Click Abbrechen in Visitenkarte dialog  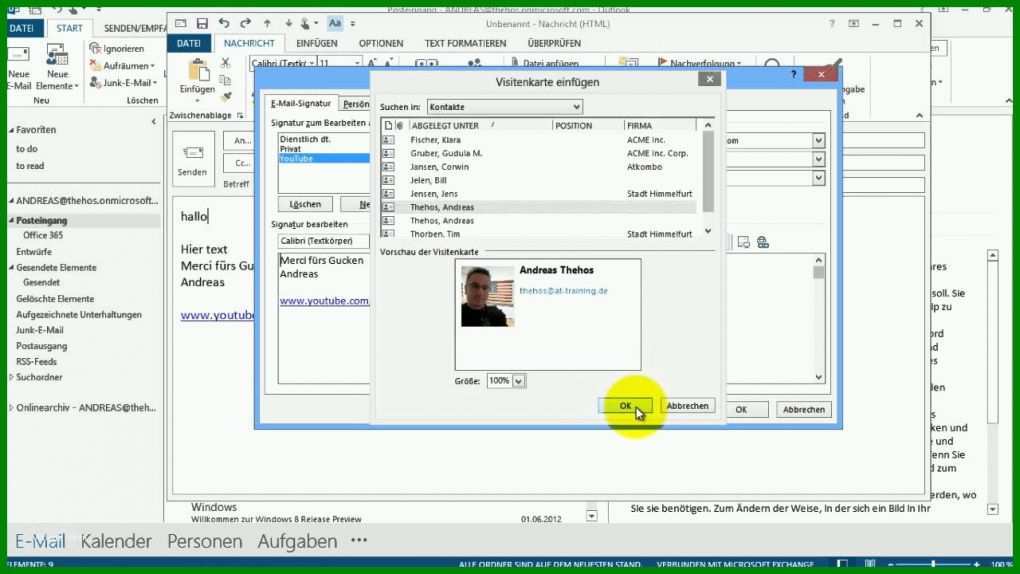[687, 405]
